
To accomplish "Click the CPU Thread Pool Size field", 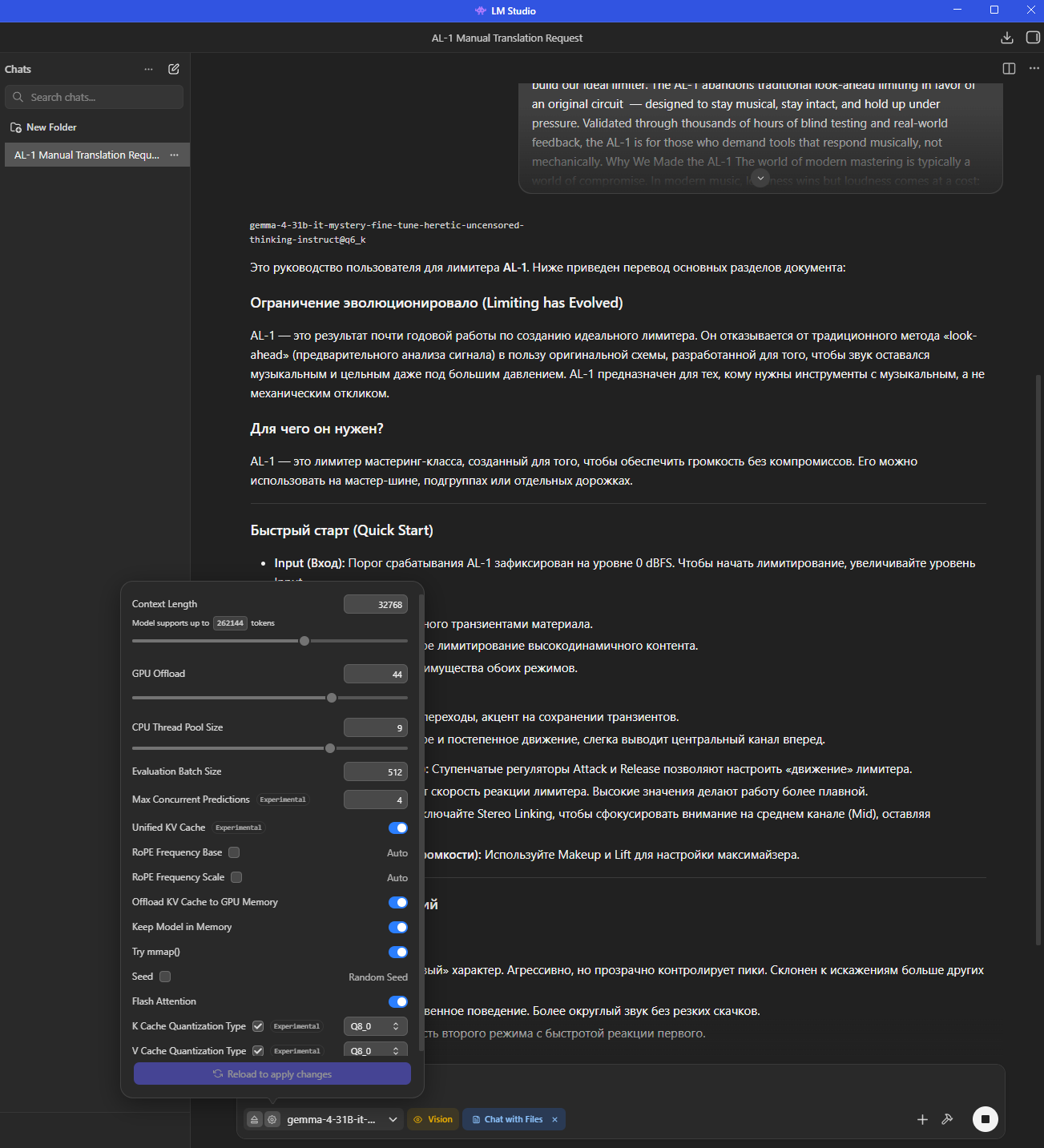I will coord(375,728).
